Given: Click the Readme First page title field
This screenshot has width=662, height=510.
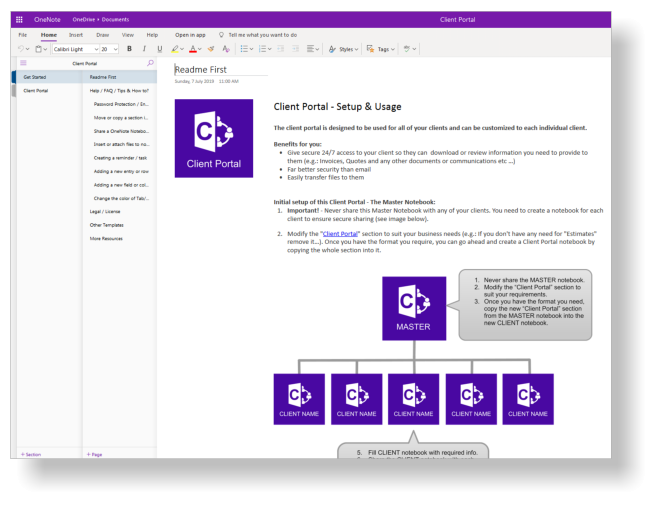Looking at the screenshot, I should 221,70.
